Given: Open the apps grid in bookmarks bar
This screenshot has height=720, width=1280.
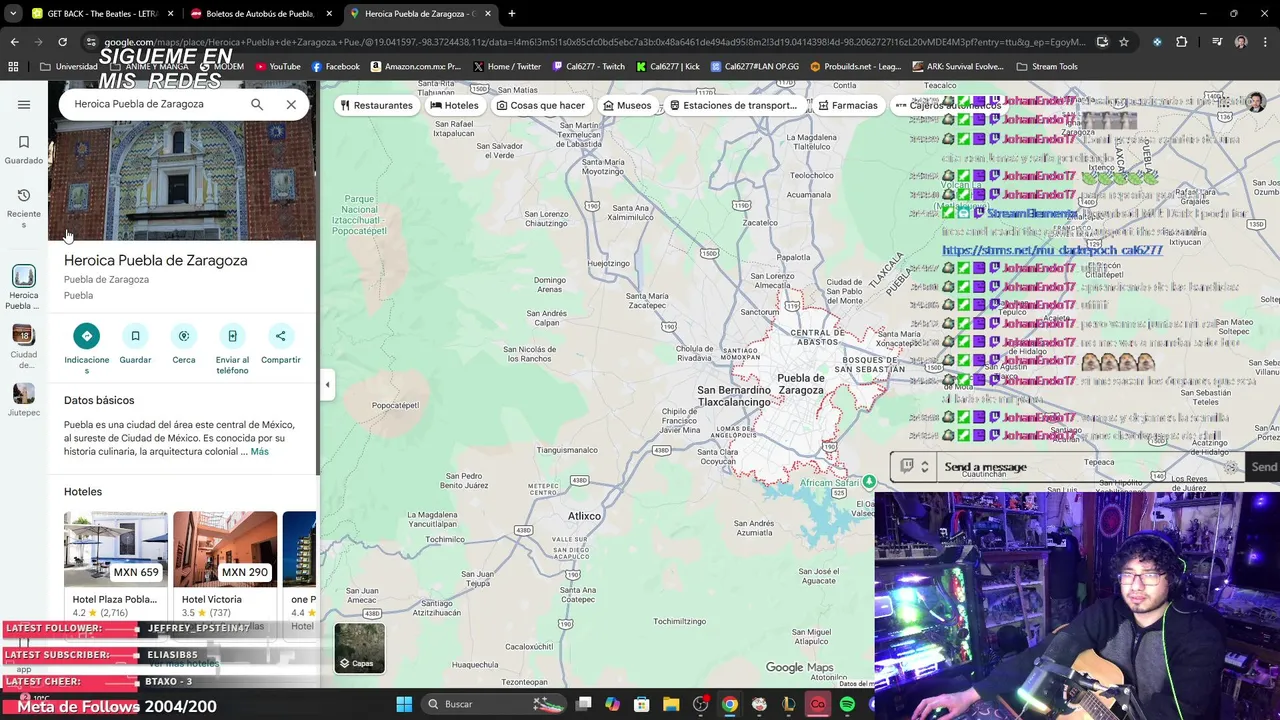Looking at the screenshot, I should (x=13, y=67).
